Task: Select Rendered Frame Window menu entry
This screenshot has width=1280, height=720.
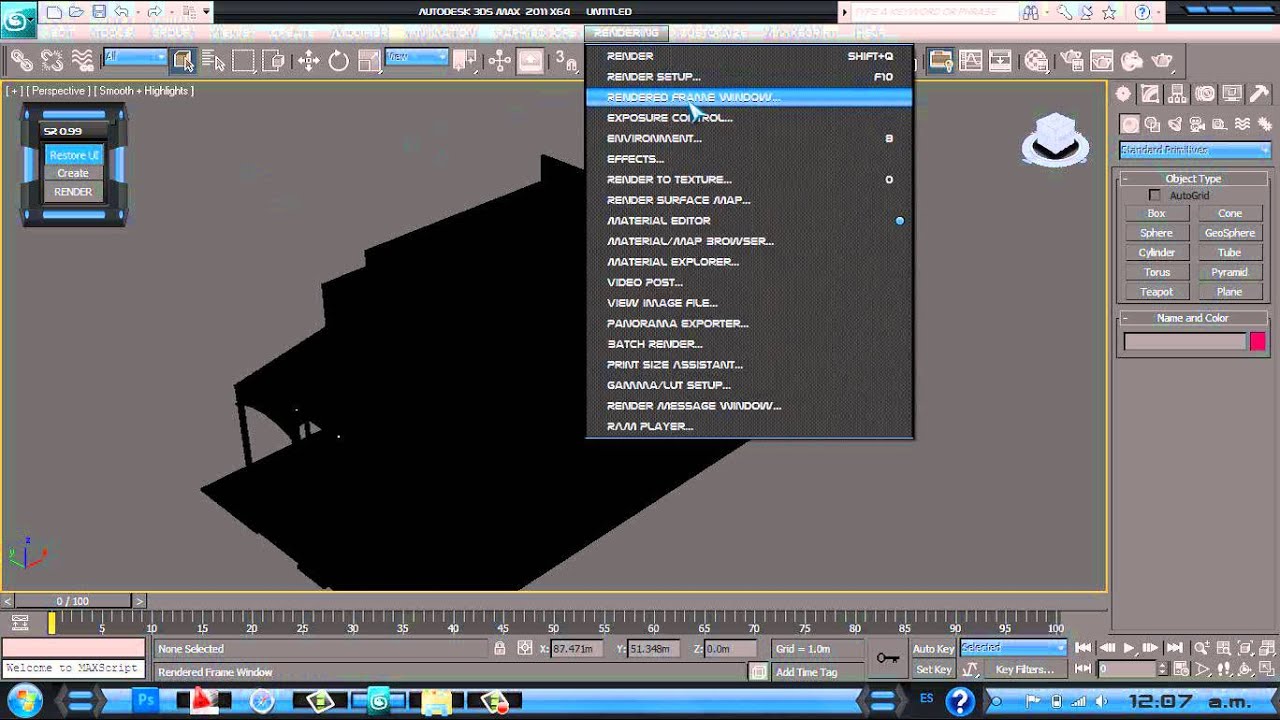Action: pos(749,97)
